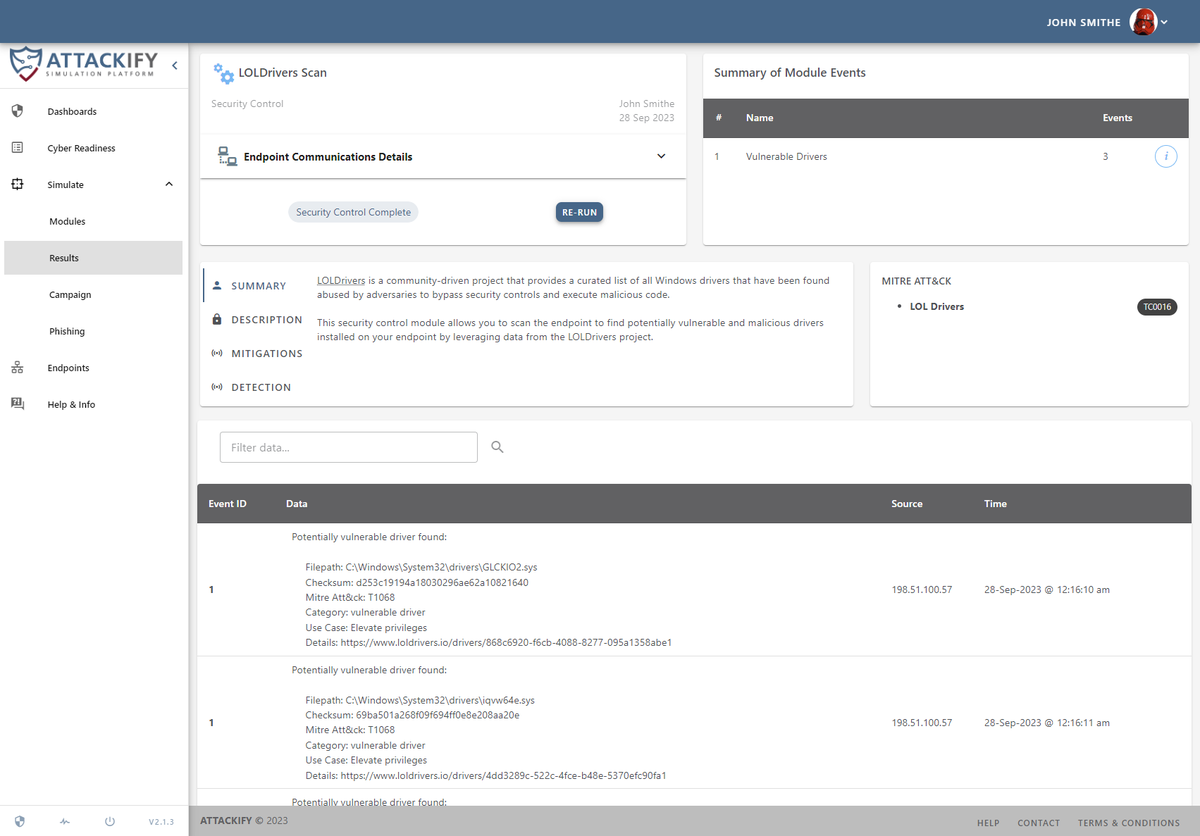Screen dimensions: 1200x836
Task: Click the John Smithe user avatar
Action: pos(1142,22)
